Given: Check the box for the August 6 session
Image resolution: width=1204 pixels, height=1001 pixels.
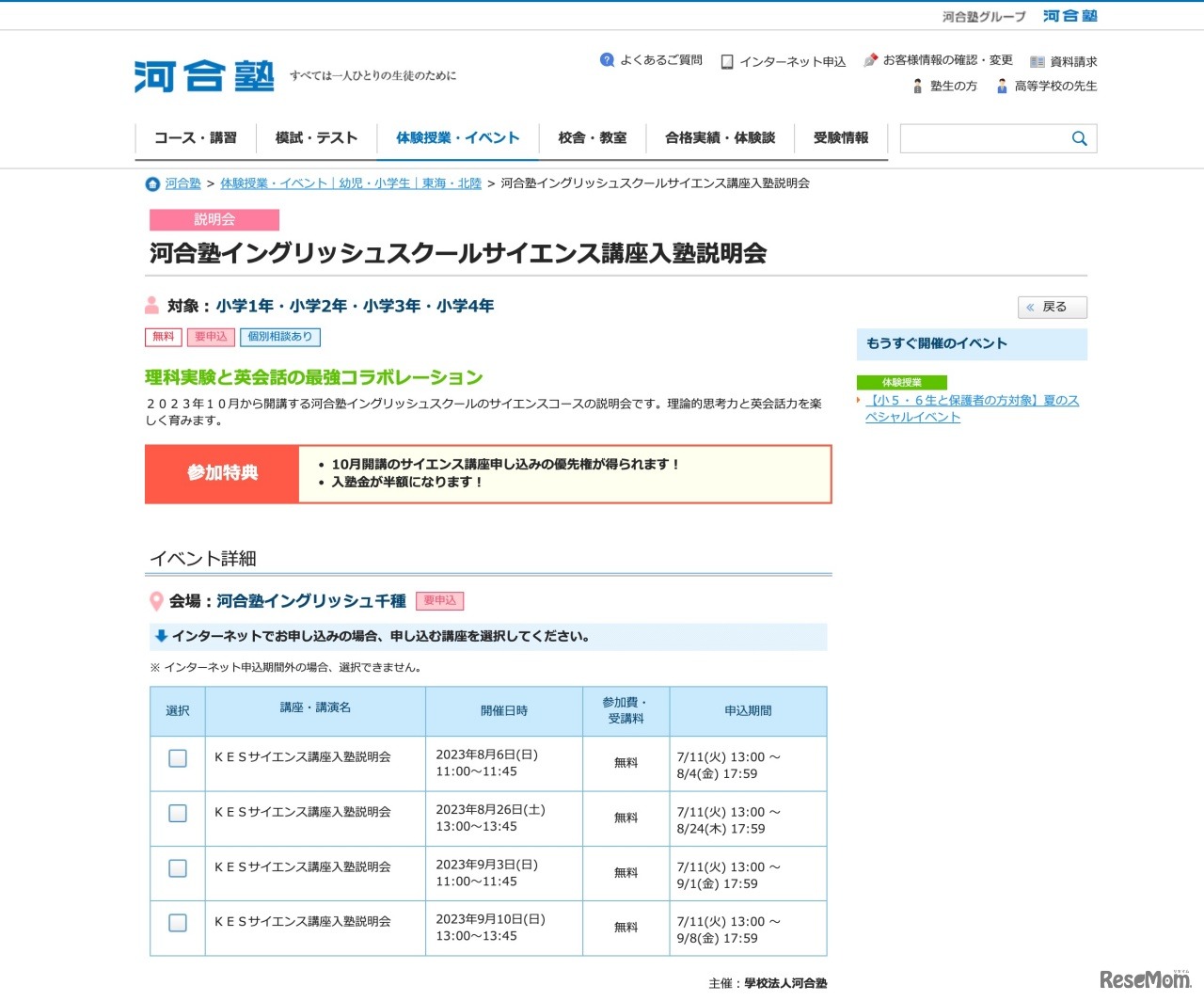Looking at the screenshot, I should 178,758.
